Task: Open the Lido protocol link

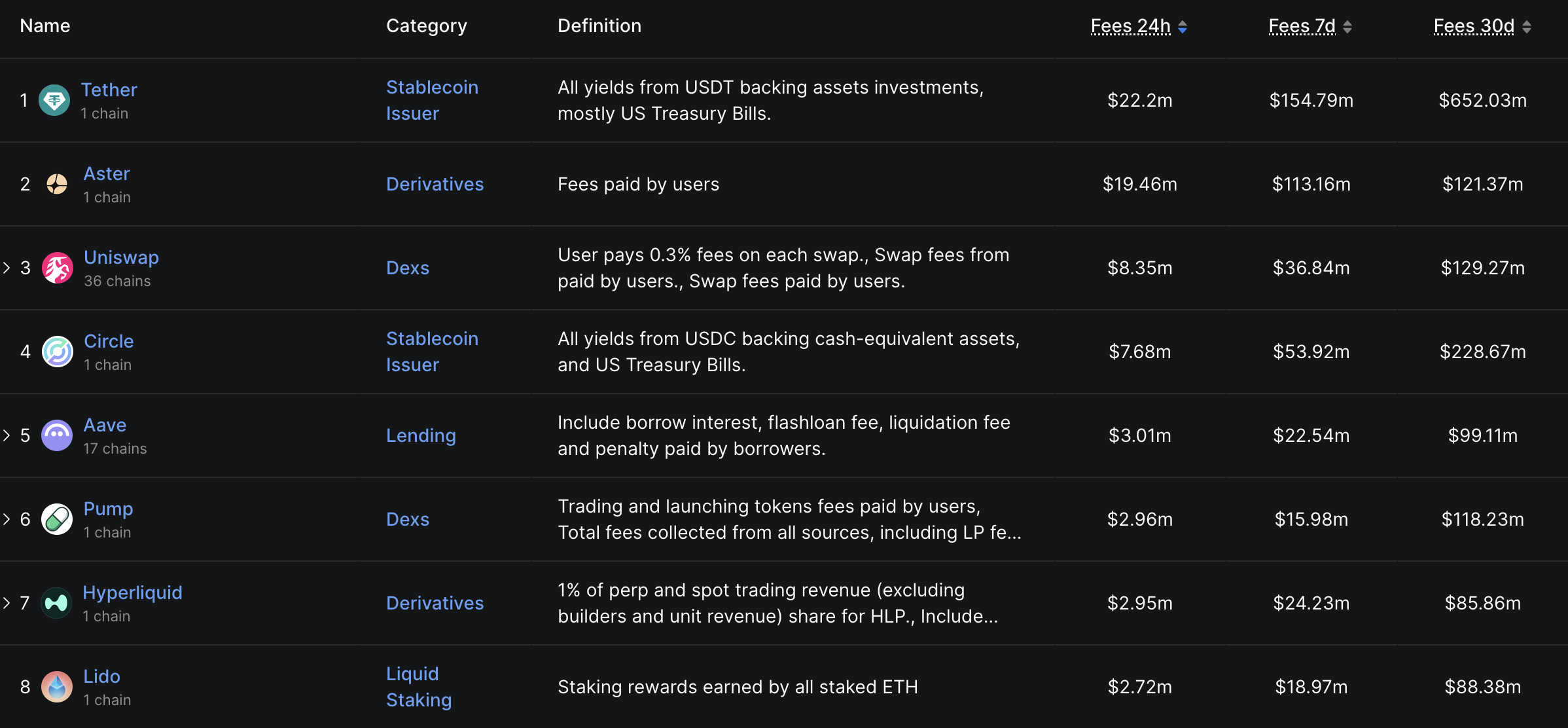Action: coord(102,676)
